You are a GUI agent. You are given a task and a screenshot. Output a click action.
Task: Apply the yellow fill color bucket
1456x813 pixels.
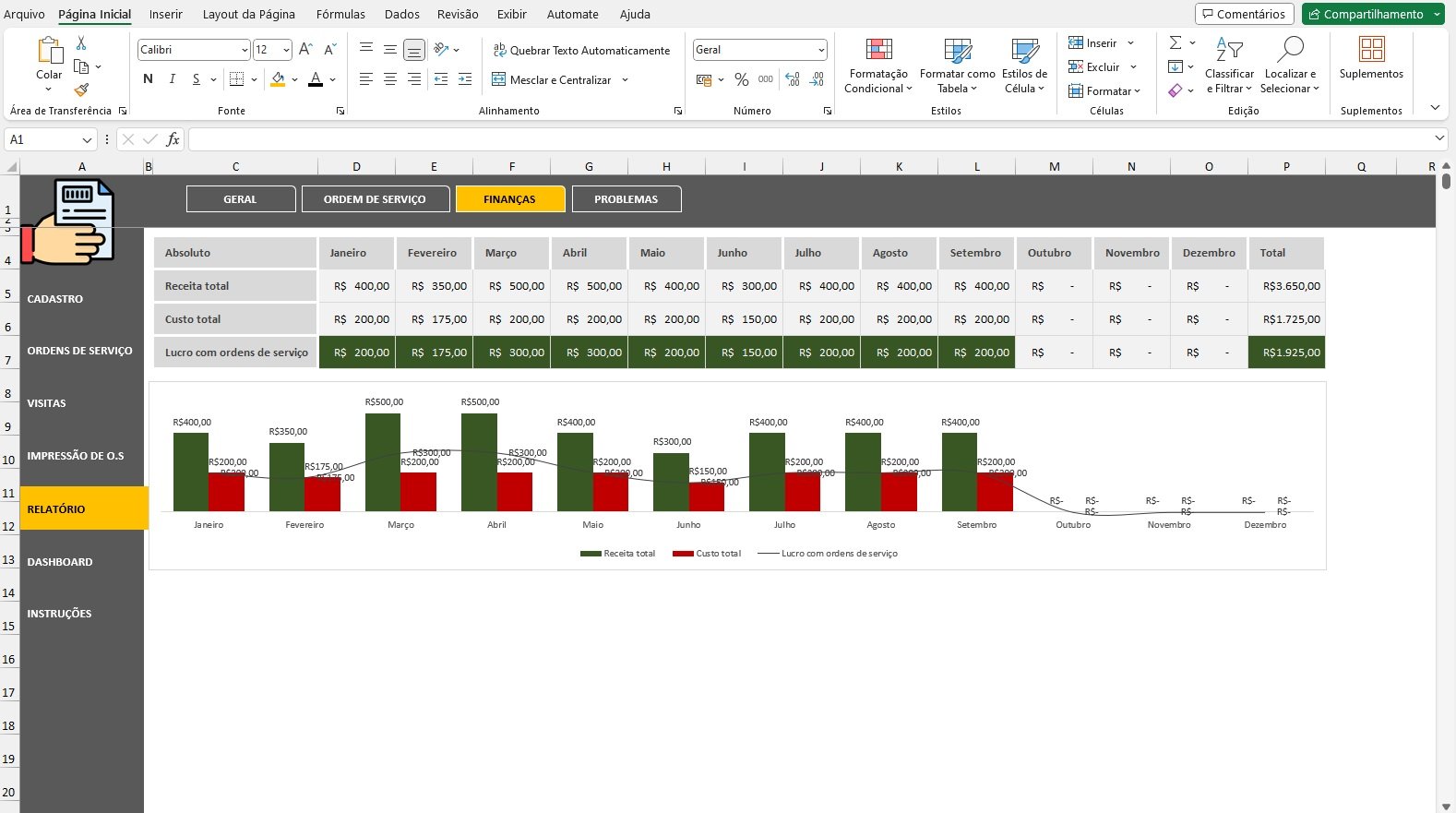(278, 80)
